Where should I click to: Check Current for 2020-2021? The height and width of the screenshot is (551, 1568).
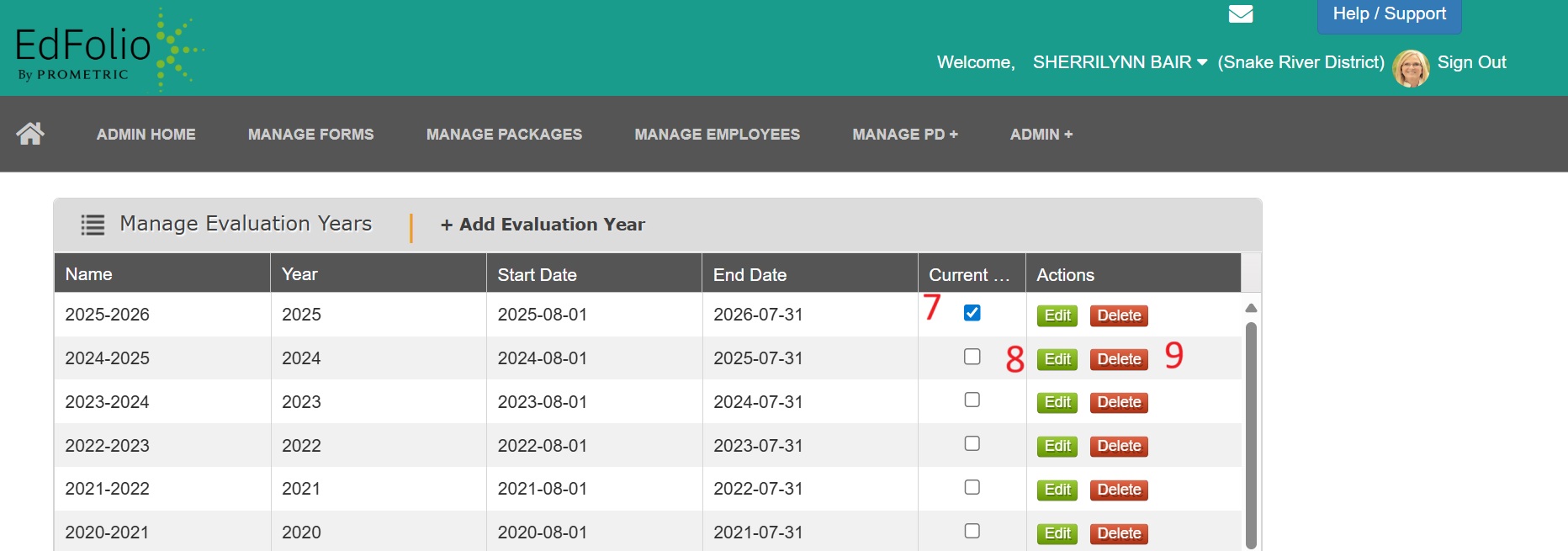click(972, 531)
